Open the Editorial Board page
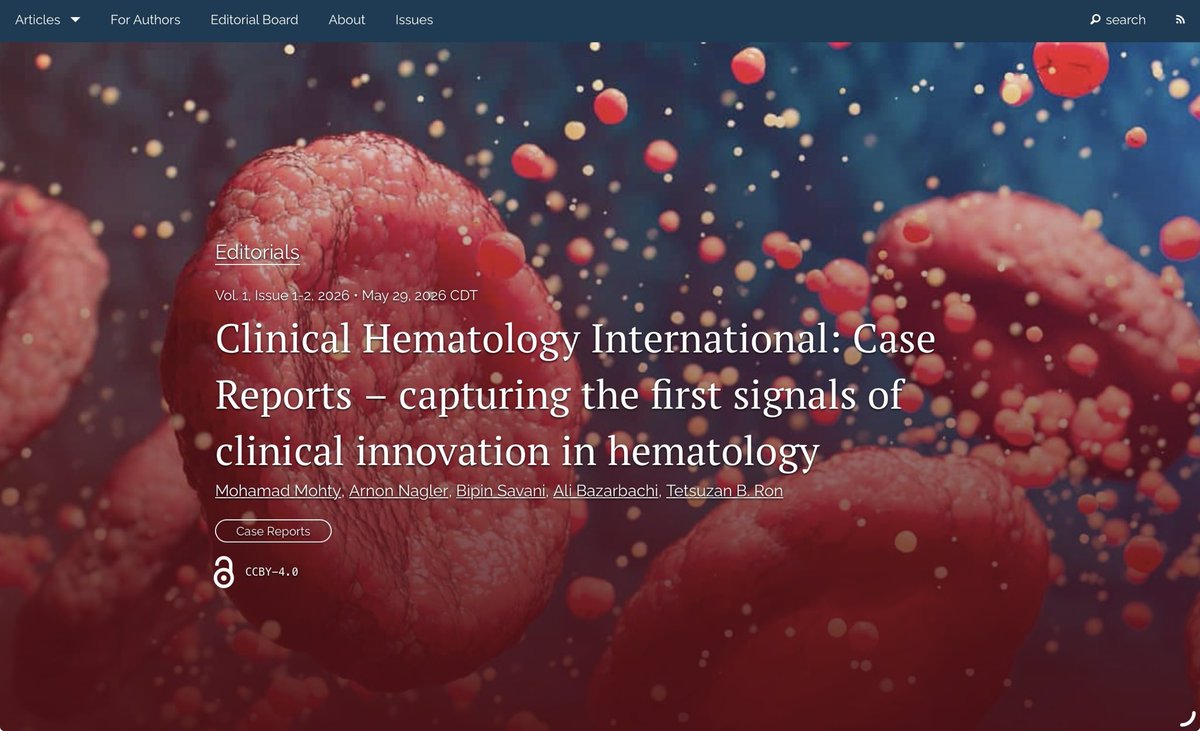 [254, 20]
